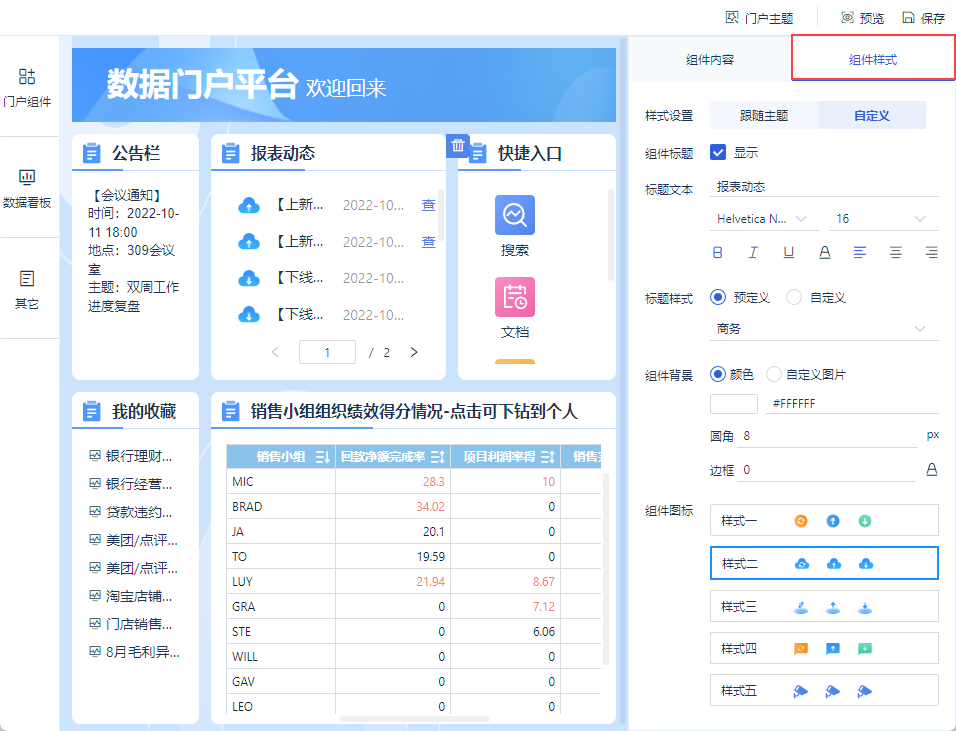Open the title font color picker
The width and height of the screenshot is (956, 731).
pos(824,252)
